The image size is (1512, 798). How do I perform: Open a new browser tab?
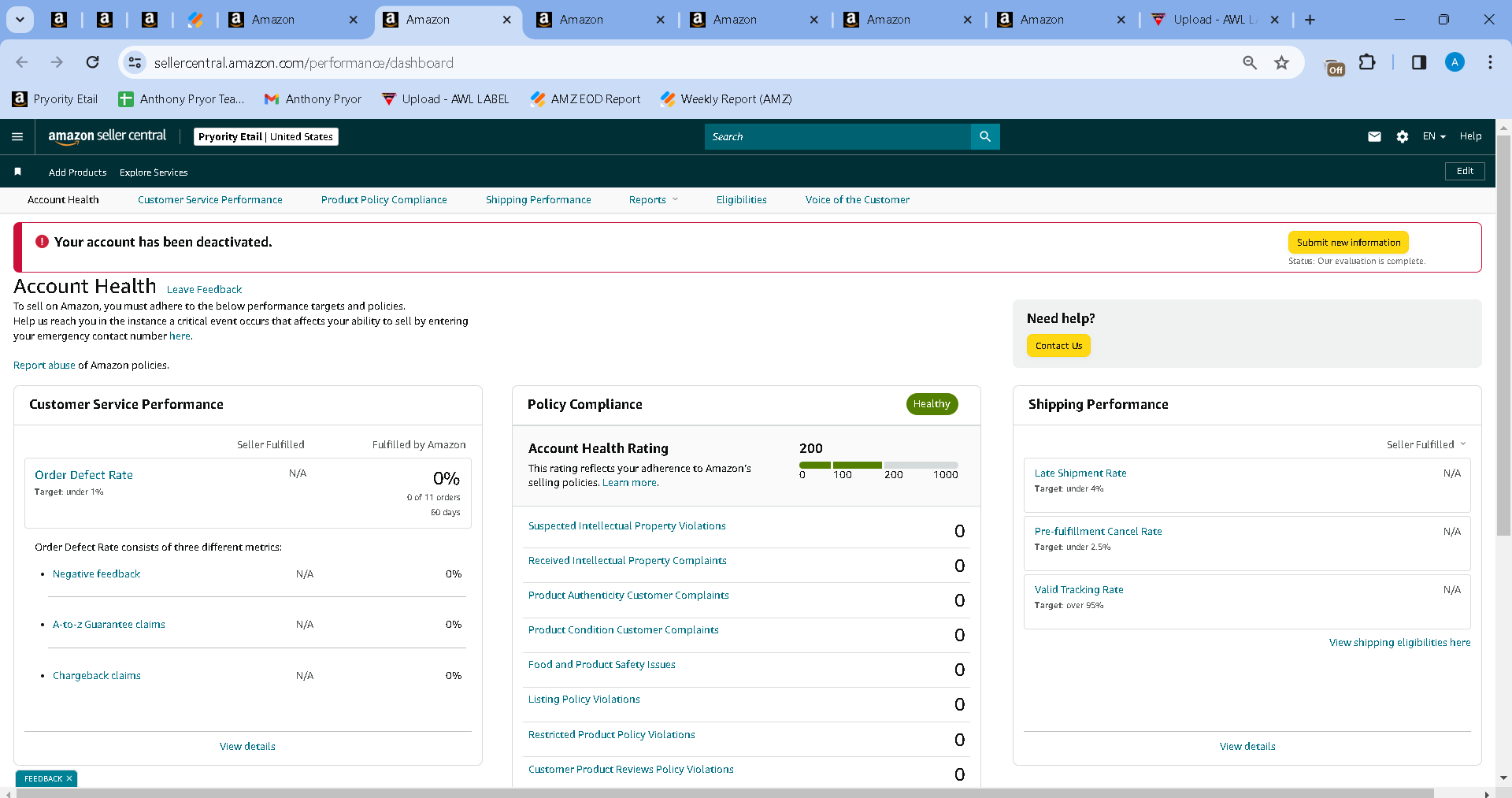click(x=1310, y=20)
